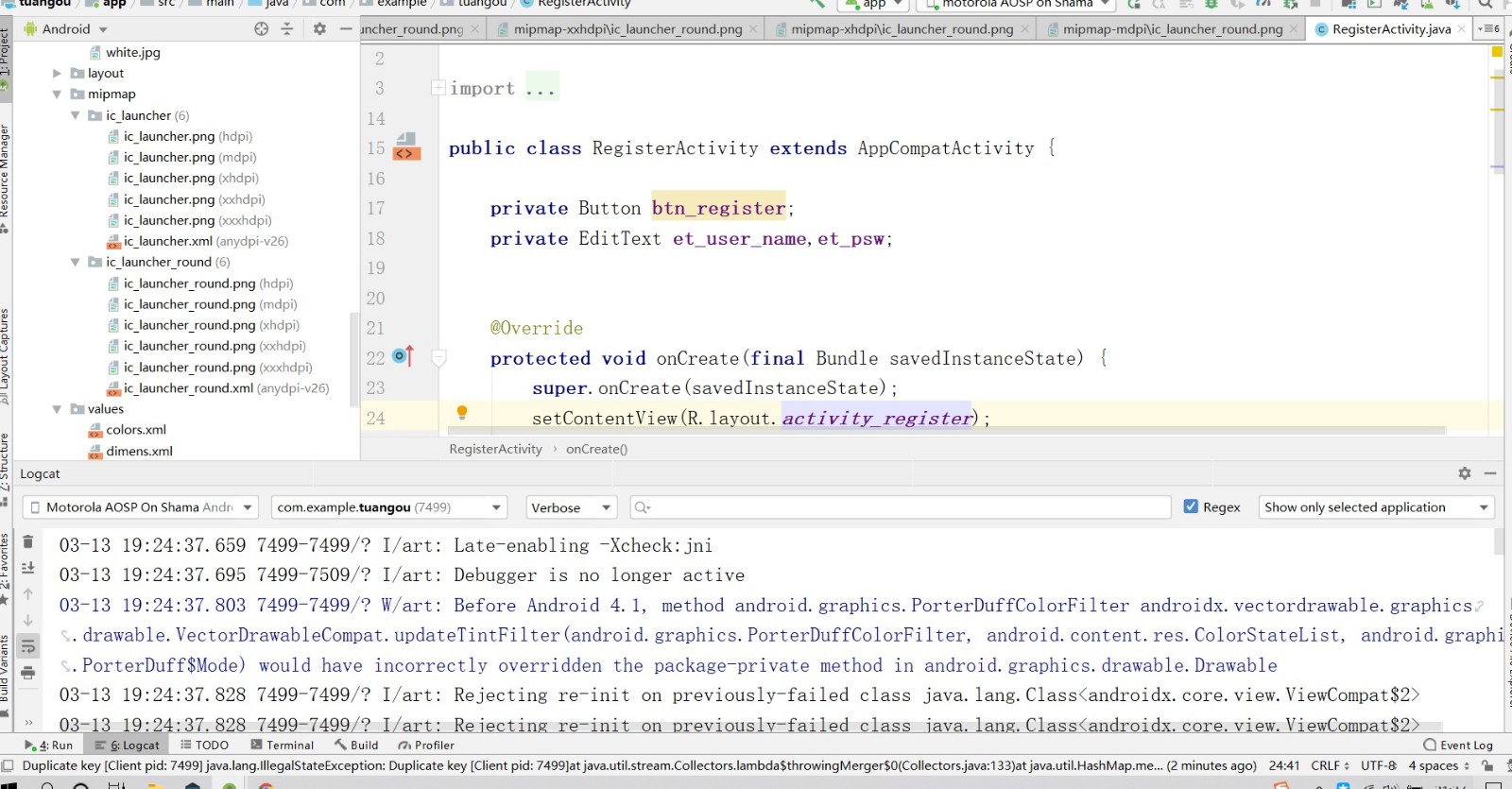This screenshot has width=1512, height=789.
Task: Toggle the Regex checkbox
Action: [x=1191, y=506]
